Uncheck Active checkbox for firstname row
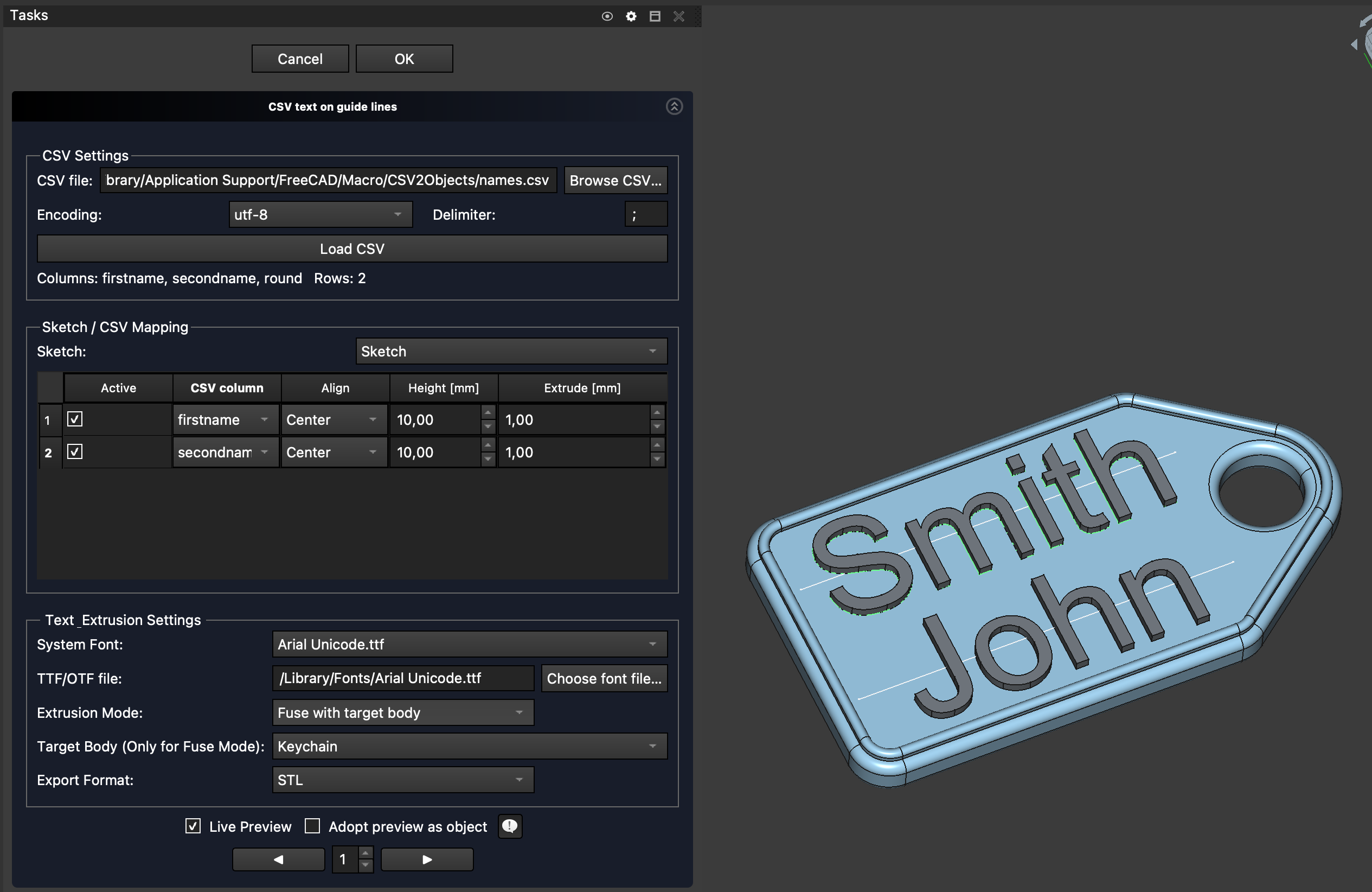 tap(75, 419)
